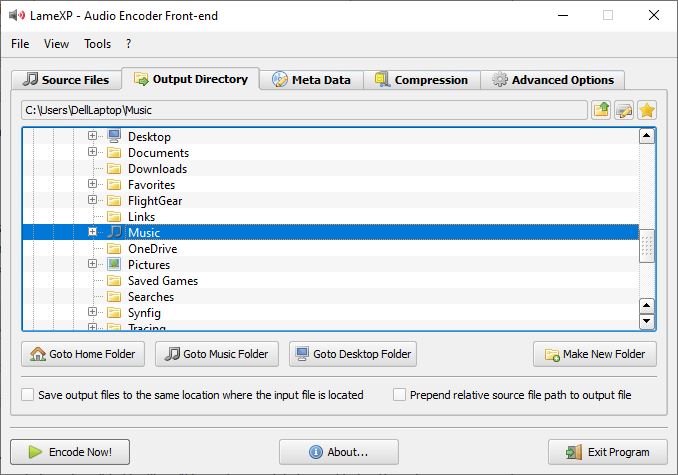Expand the Favorites tree node
This screenshot has height=475, width=678.
(x=92, y=184)
